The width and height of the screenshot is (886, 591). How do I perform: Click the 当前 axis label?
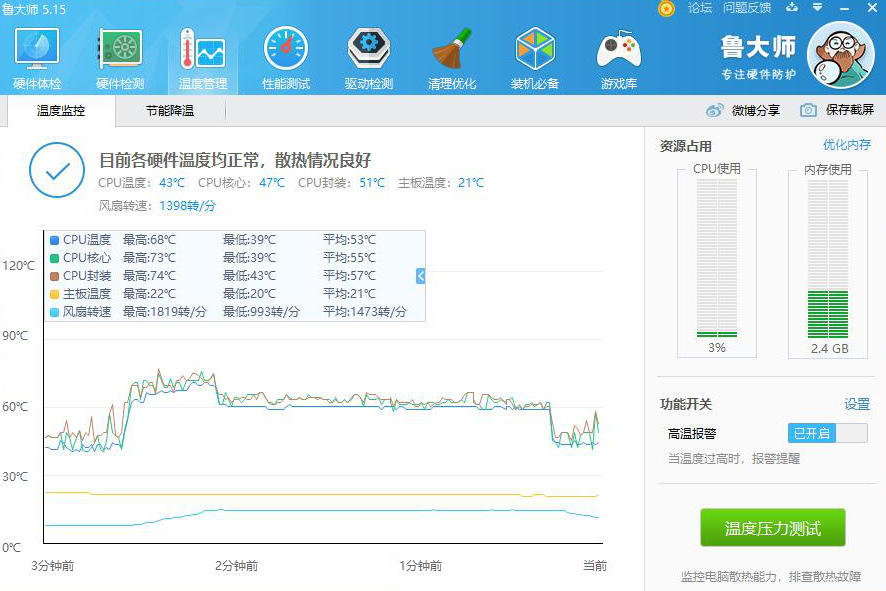coord(595,566)
